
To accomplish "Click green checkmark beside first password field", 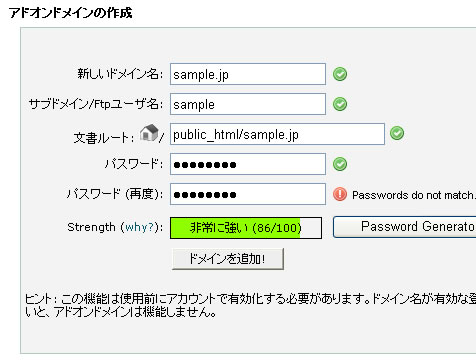I will coord(340,164).
